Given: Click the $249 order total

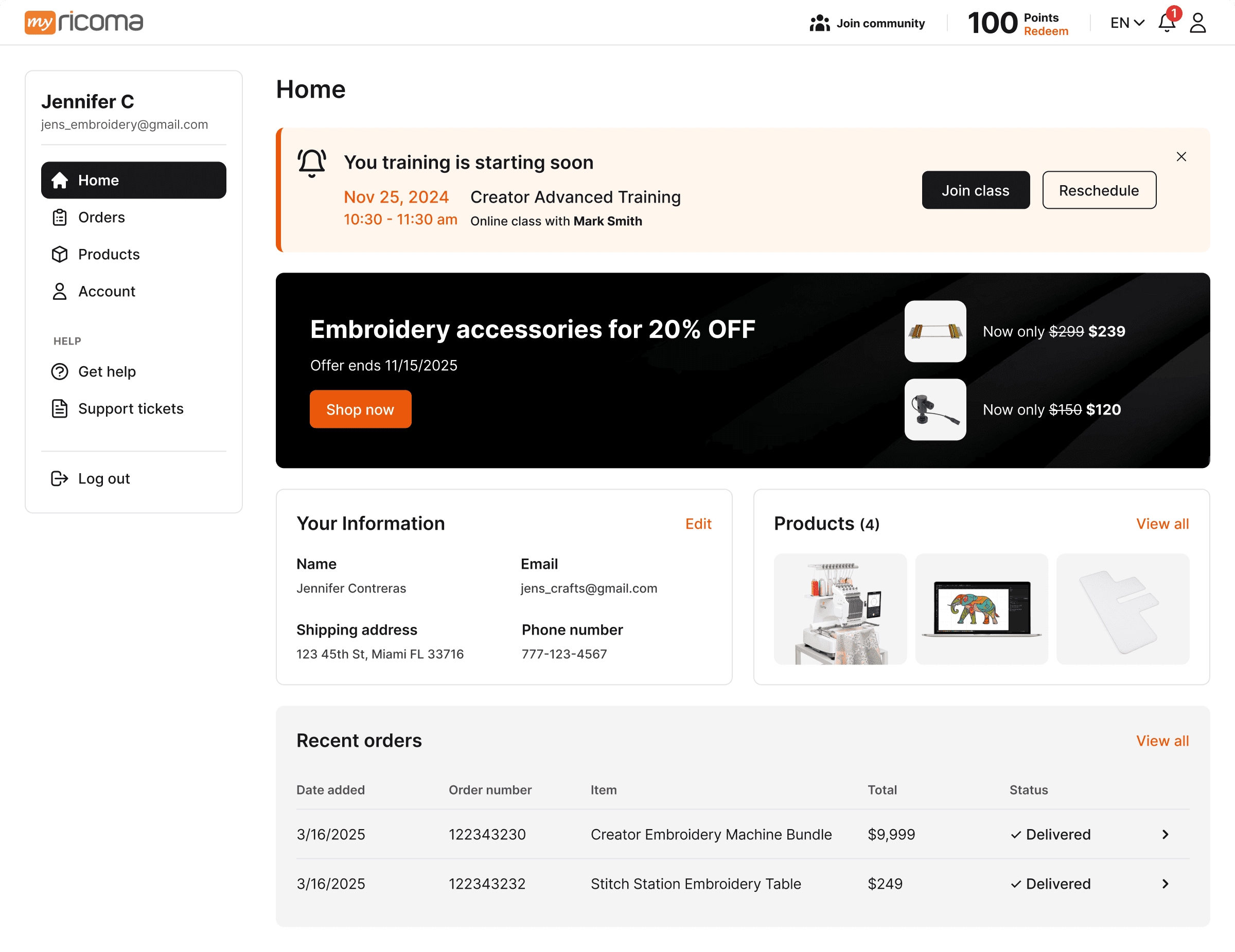Looking at the screenshot, I should (x=885, y=884).
